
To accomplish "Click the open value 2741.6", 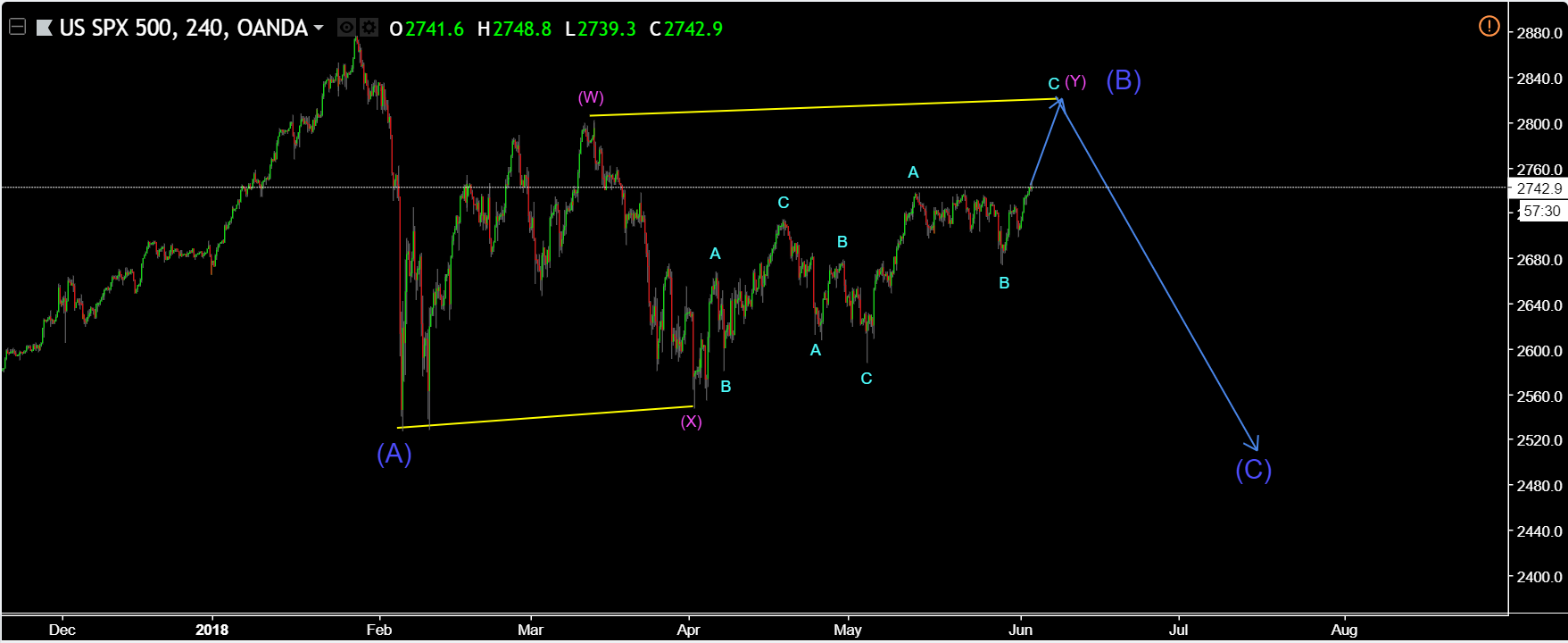I will coord(435,29).
